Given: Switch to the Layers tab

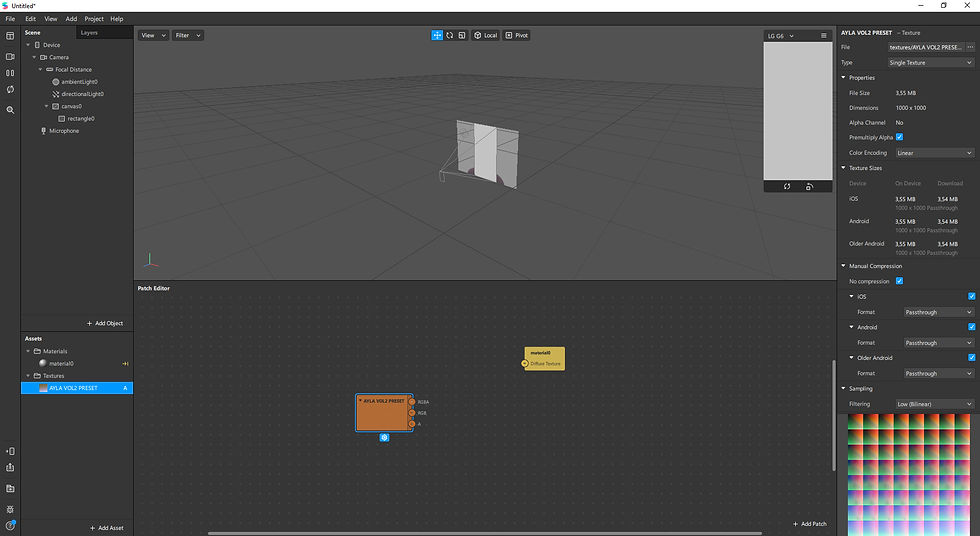Looking at the screenshot, I should pyautogui.click(x=89, y=32).
